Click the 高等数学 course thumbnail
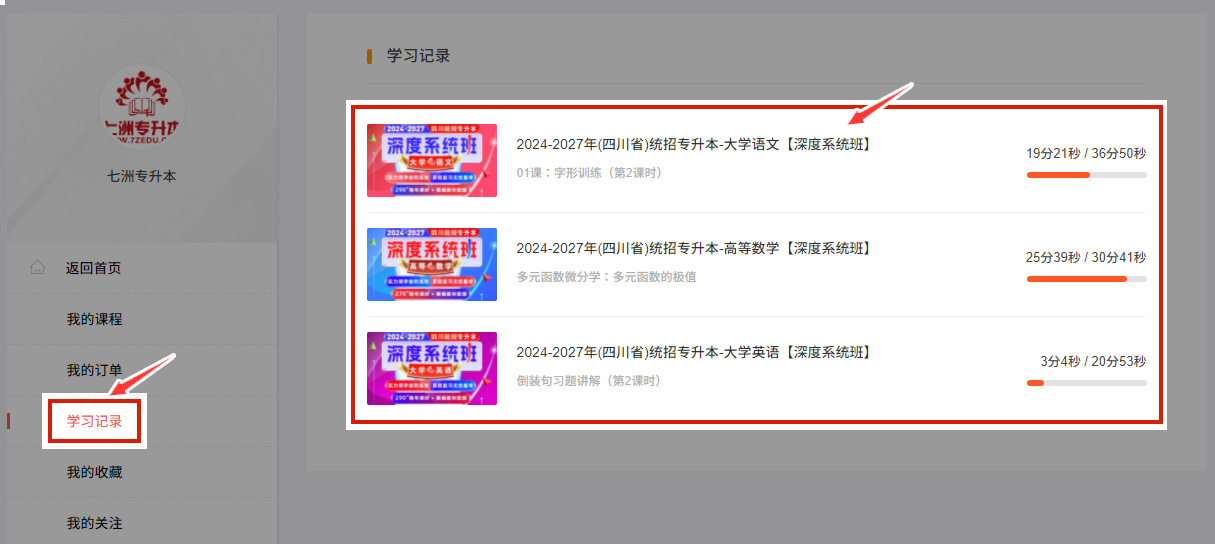This screenshot has height=544, width=1215. [432, 264]
